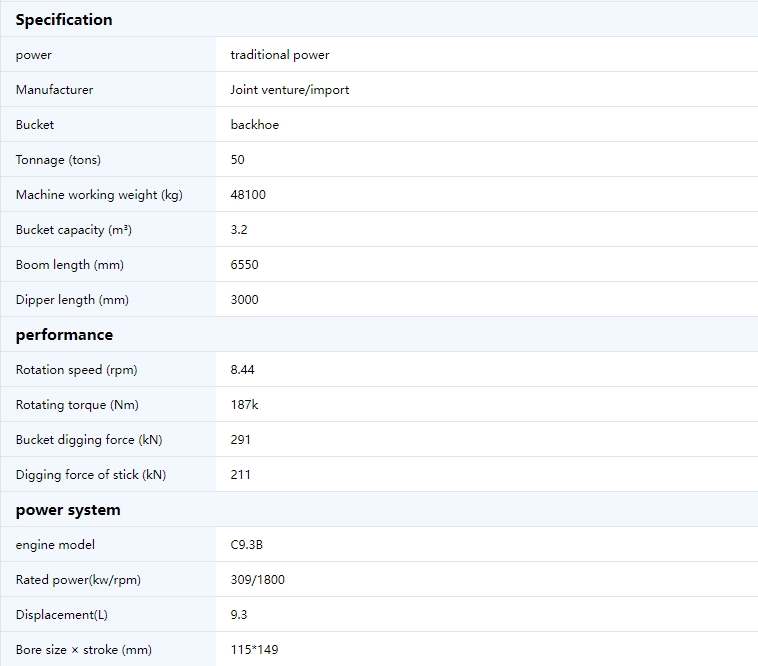Select the performance section heading
Image resolution: width=758 pixels, height=666 pixels.
click(64, 335)
